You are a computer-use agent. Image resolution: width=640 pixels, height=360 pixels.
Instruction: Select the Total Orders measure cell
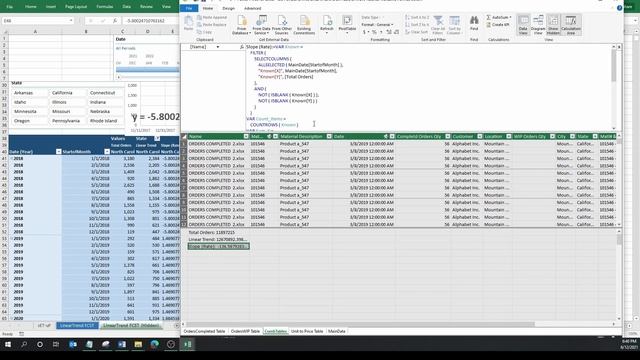tap(218, 232)
